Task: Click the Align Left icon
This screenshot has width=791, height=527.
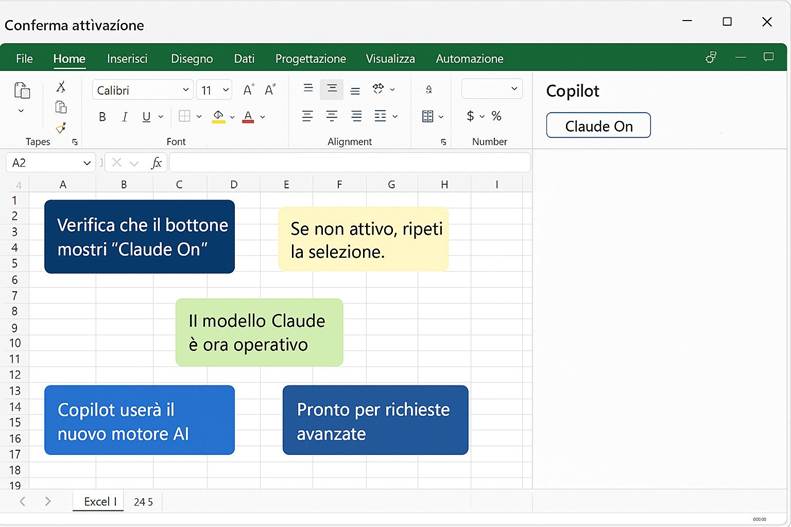Action: pyautogui.click(x=308, y=116)
